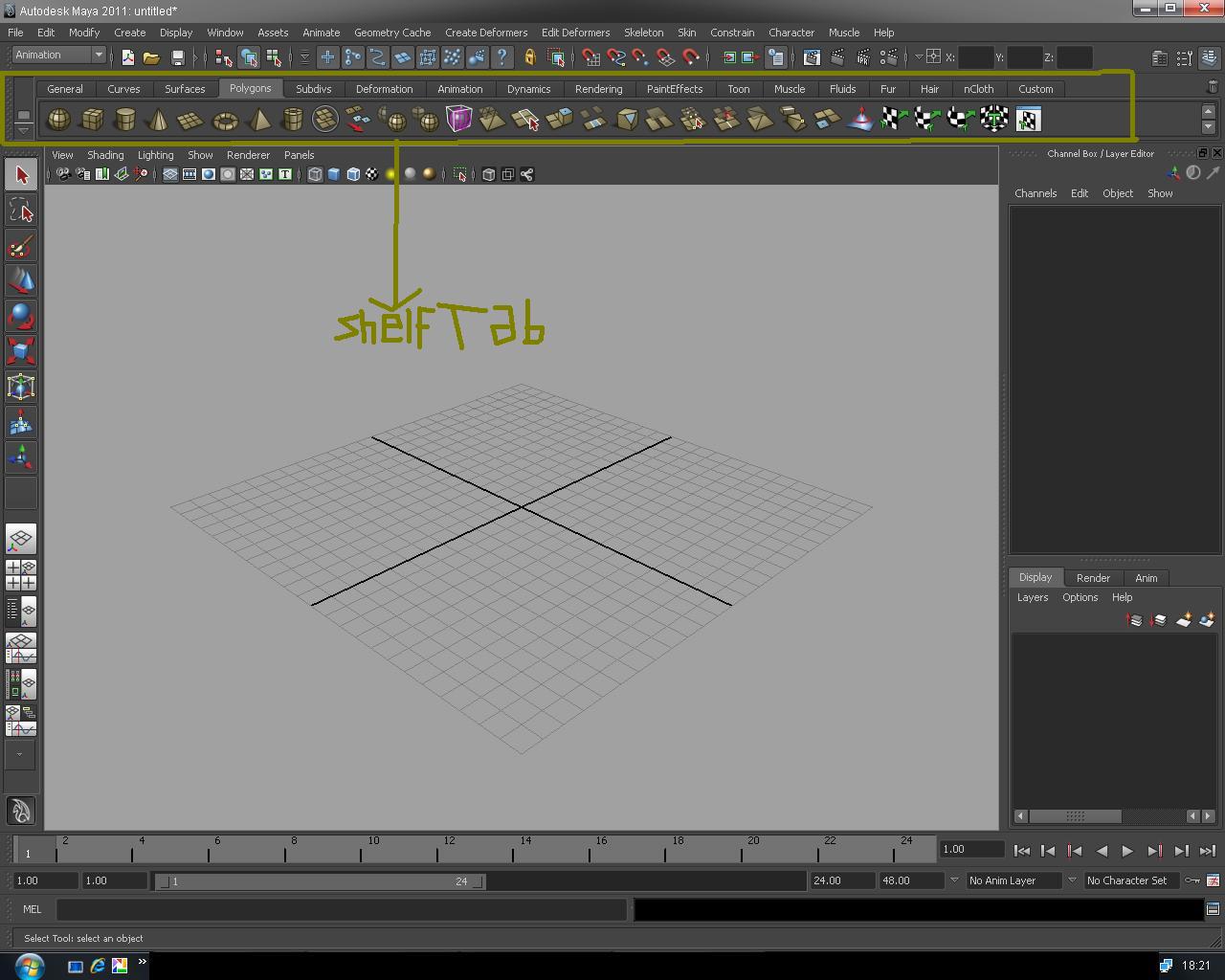Open the Skeleton menu
1225x980 pixels.
point(643,32)
